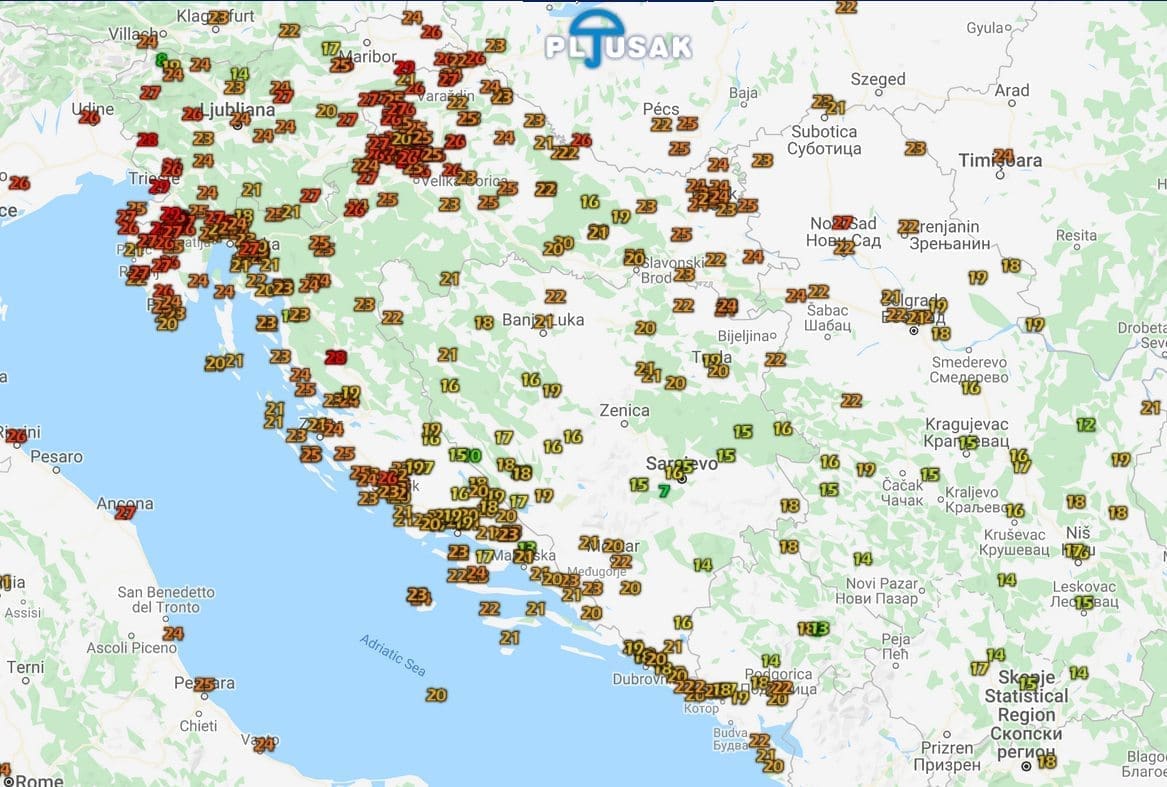Click the Adriatic Sea label
This screenshot has height=787, width=1167.
click(x=393, y=655)
